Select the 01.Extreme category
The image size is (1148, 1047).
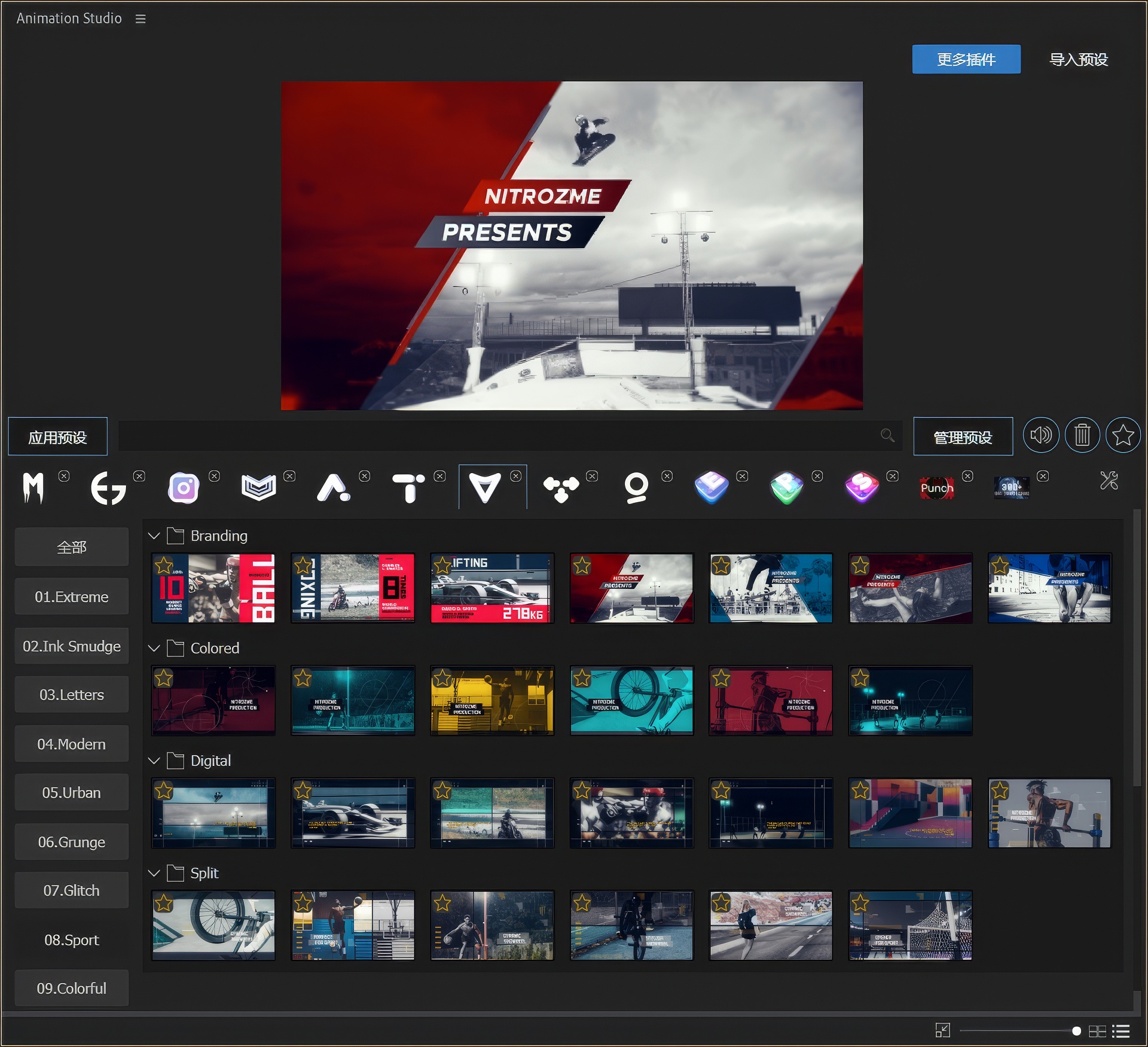(x=72, y=596)
